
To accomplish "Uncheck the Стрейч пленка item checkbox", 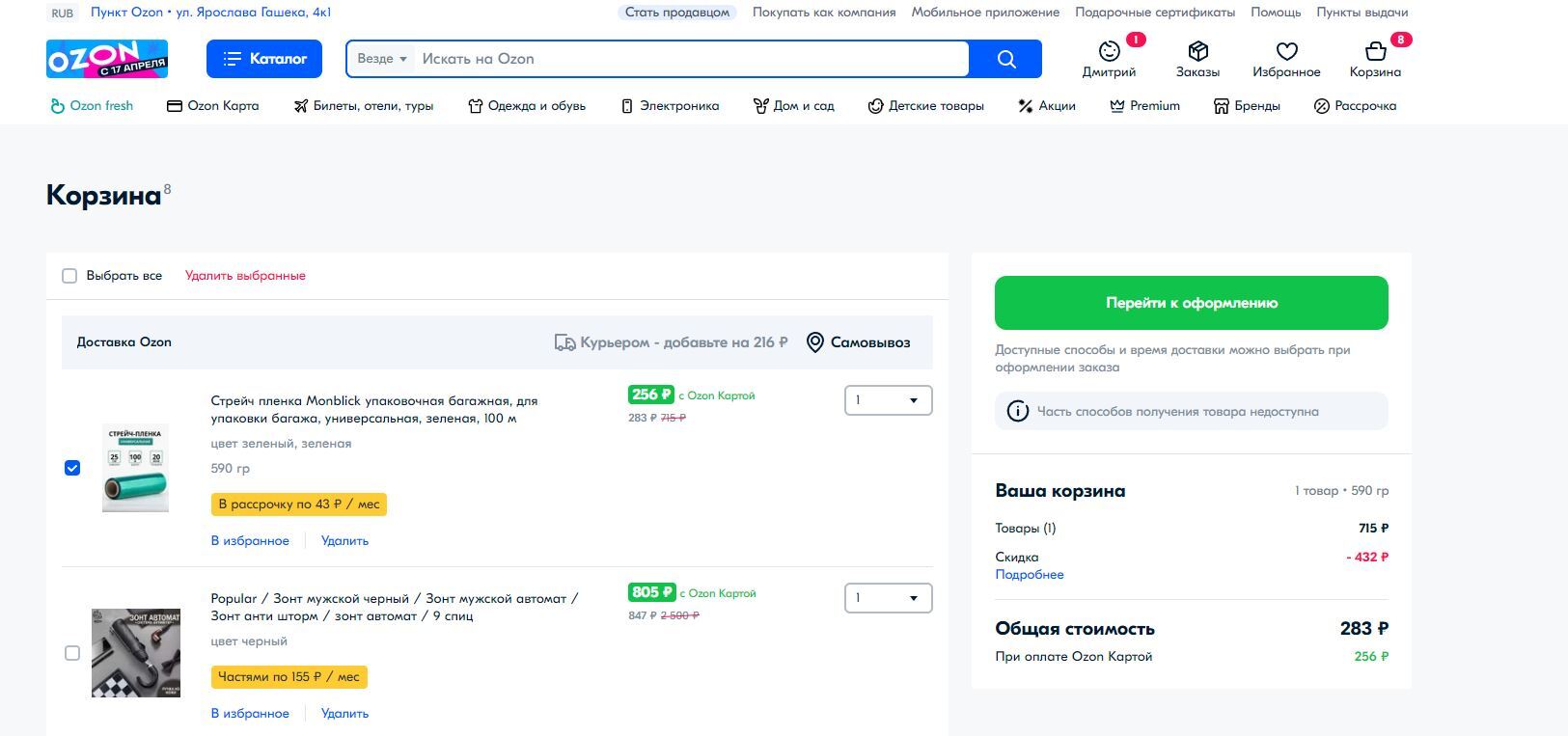I will click(x=72, y=468).
